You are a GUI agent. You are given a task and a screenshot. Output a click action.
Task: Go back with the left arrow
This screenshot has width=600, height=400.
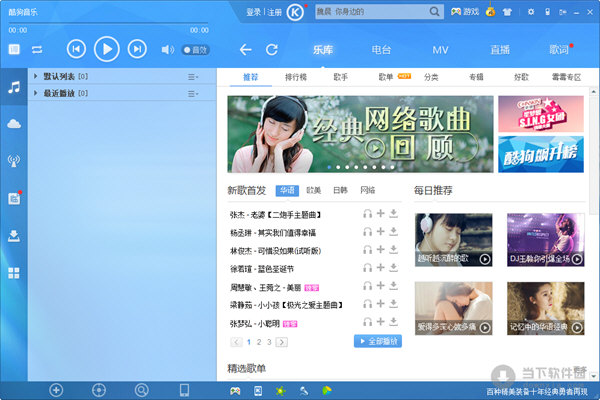pos(245,50)
